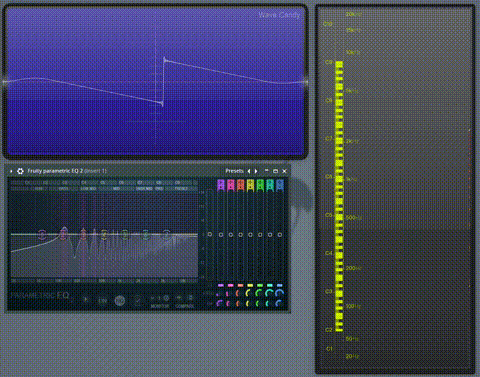
Task: Click the orange band 3 type icon
Action: (x=240, y=185)
